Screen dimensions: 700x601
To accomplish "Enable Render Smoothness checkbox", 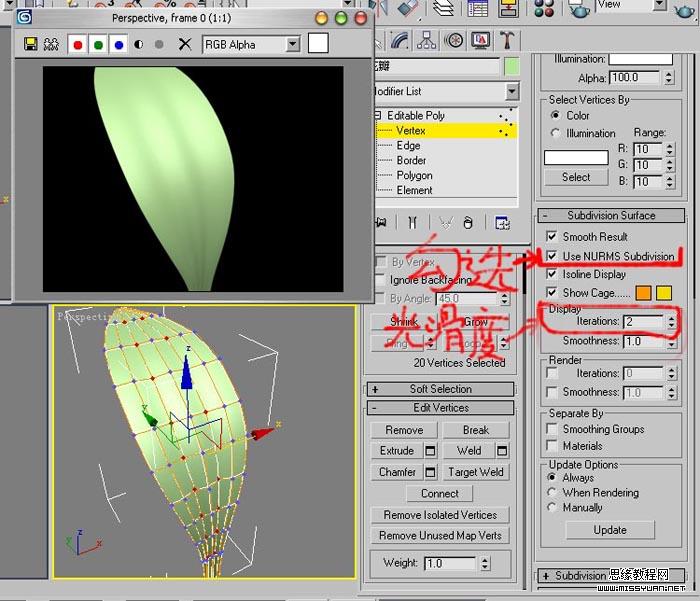I will [x=552, y=392].
